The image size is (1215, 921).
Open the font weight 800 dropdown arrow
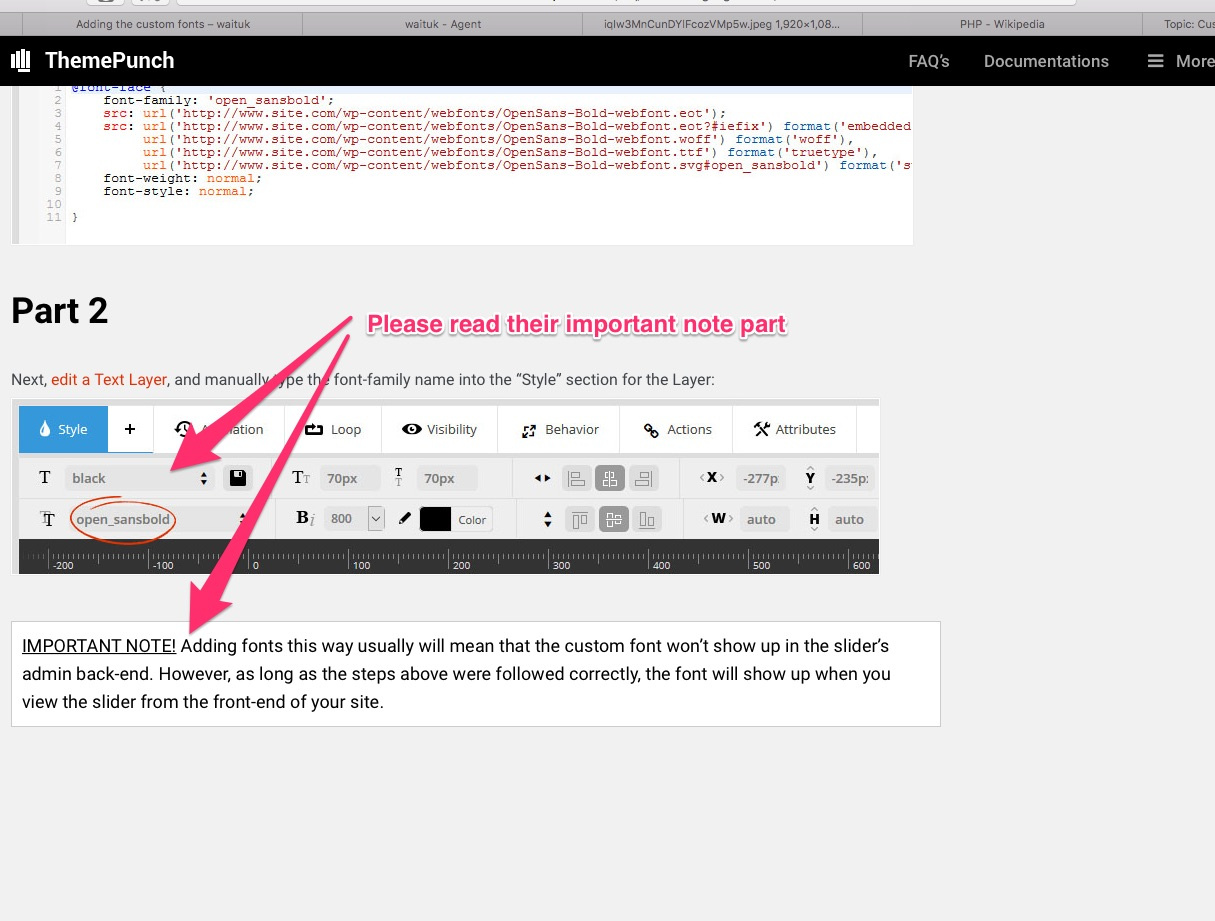point(376,518)
